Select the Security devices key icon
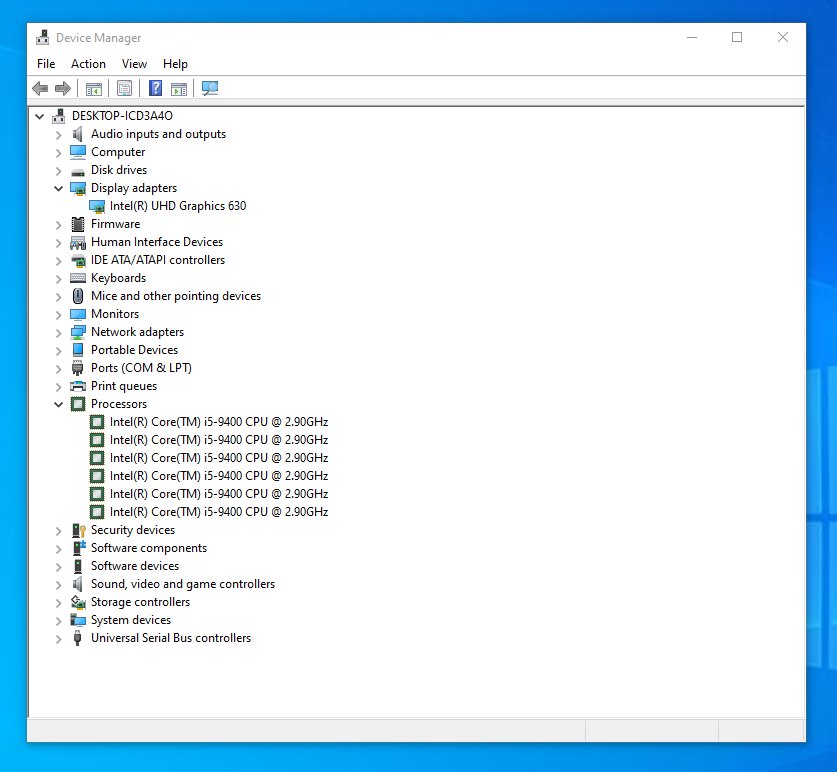The width and height of the screenshot is (837, 772). pos(78,530)
